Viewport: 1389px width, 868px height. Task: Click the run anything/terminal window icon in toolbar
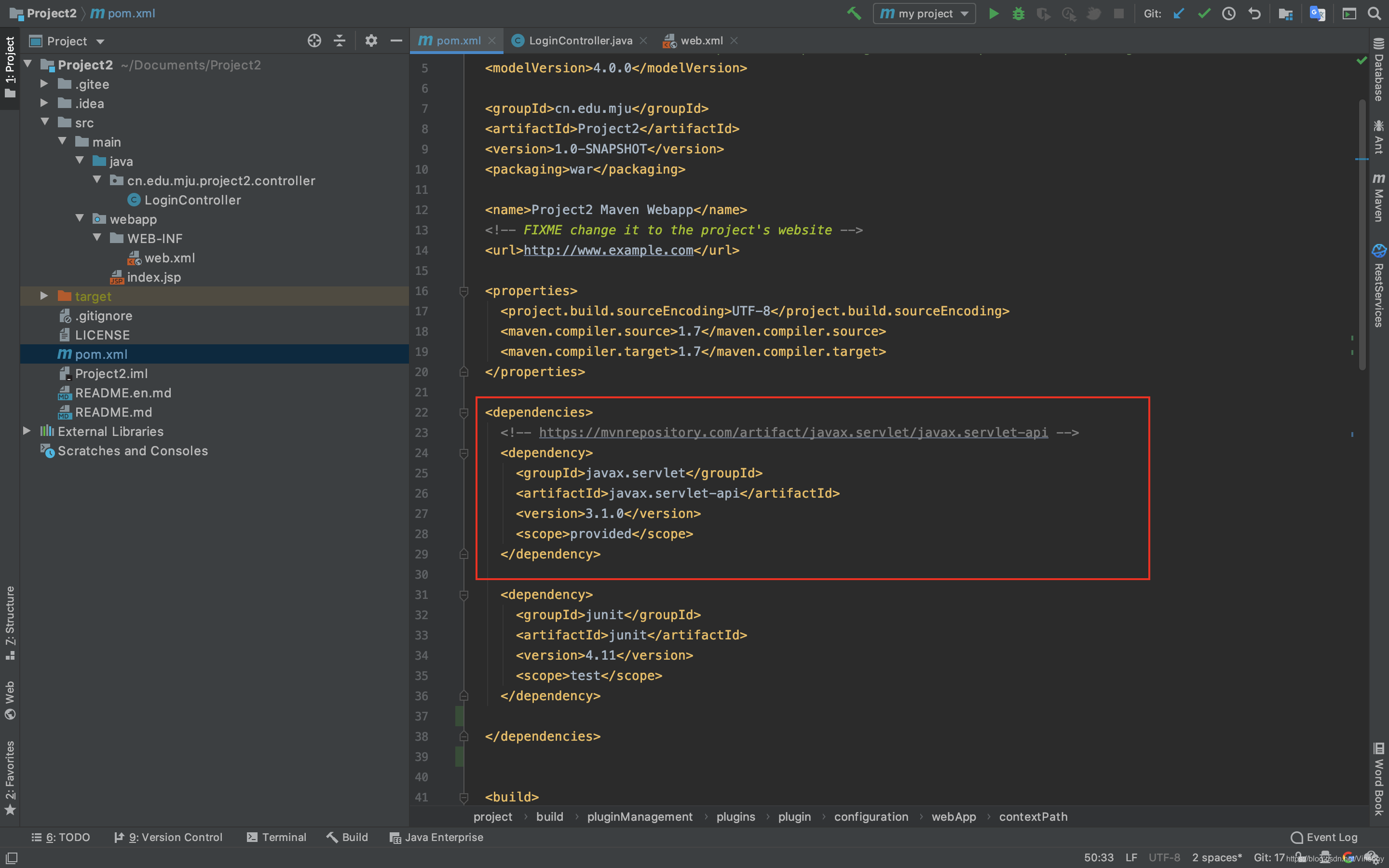pyautogui.click(x=1349, y=13)
